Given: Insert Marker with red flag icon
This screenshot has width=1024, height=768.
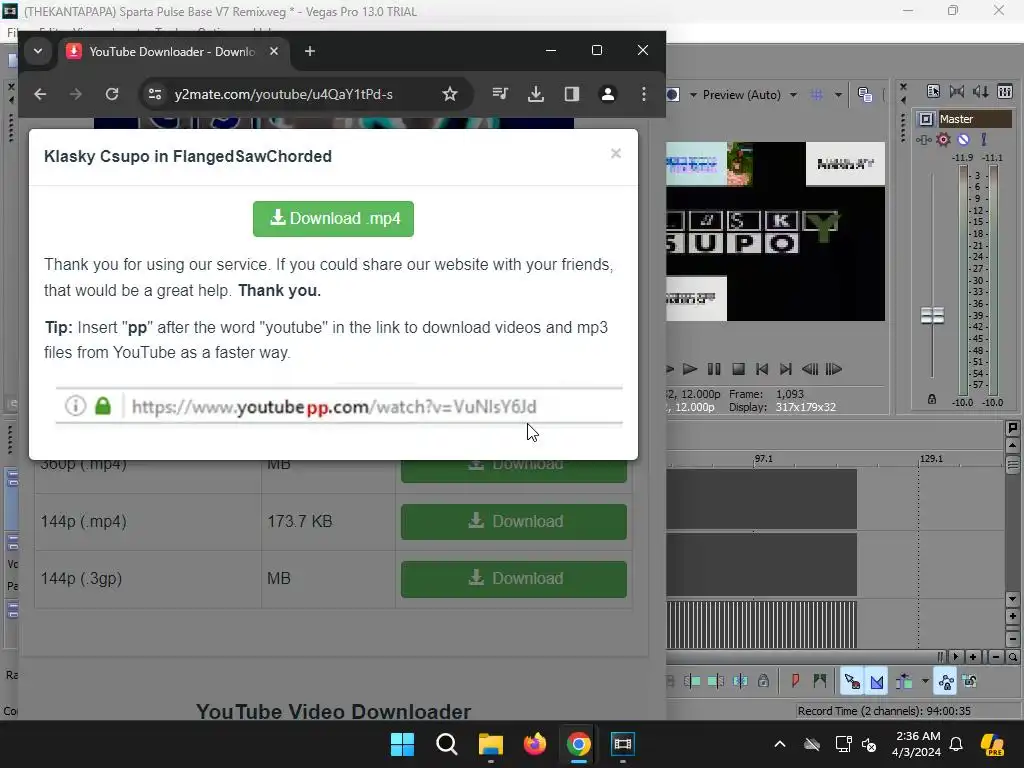Looking at the screenshot, I should pyautogui.click(x=795, y=682).
